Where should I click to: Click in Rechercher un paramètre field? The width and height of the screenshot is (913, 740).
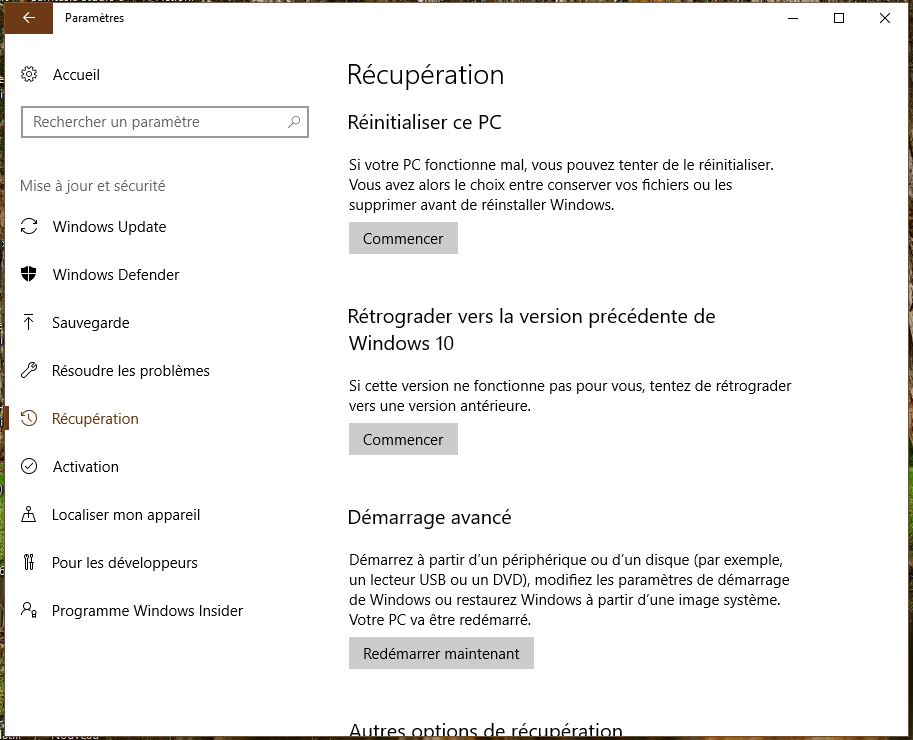165,122
